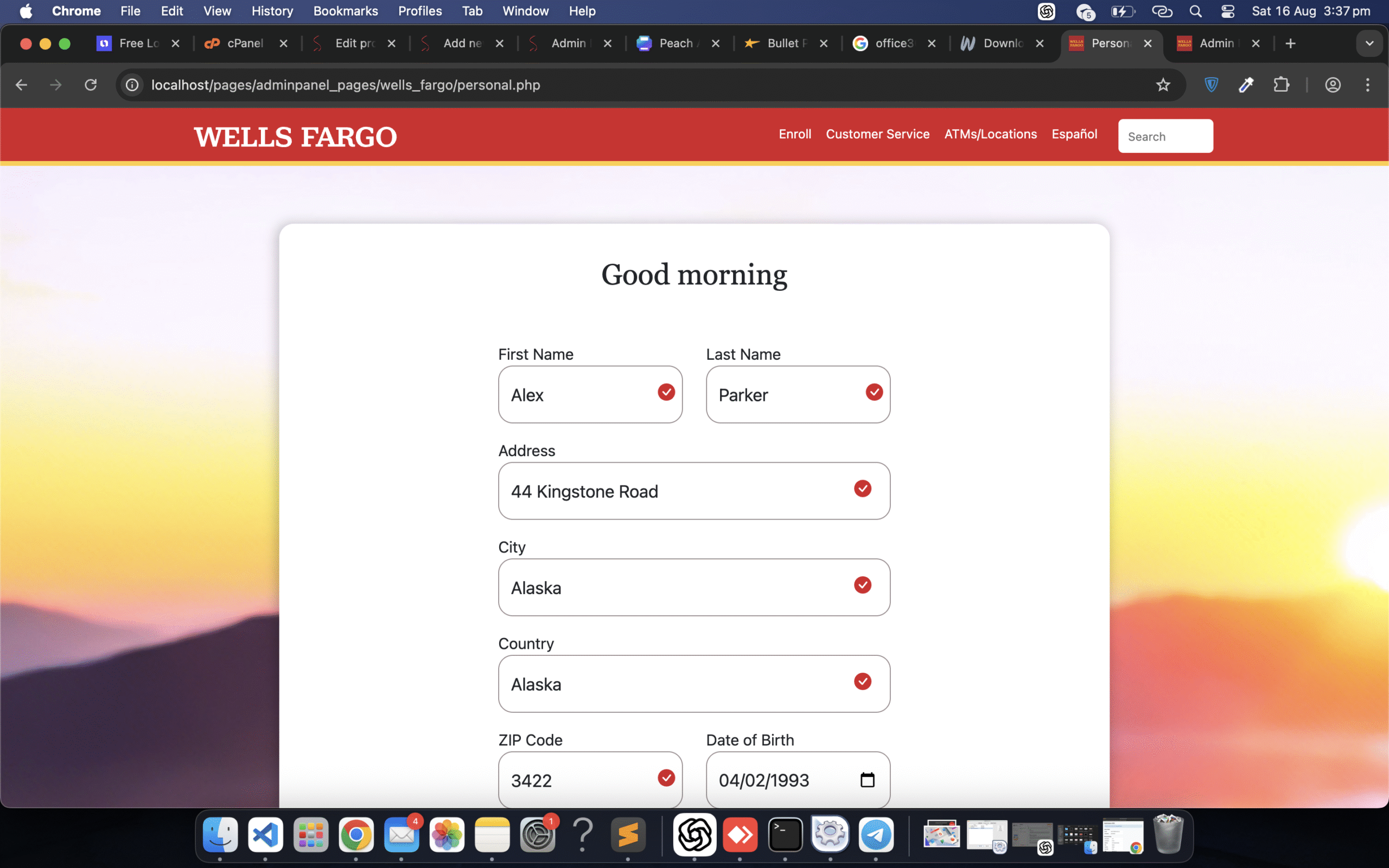Open Mail from the Dock
The image size is (1389, 868).
[402, 834]
